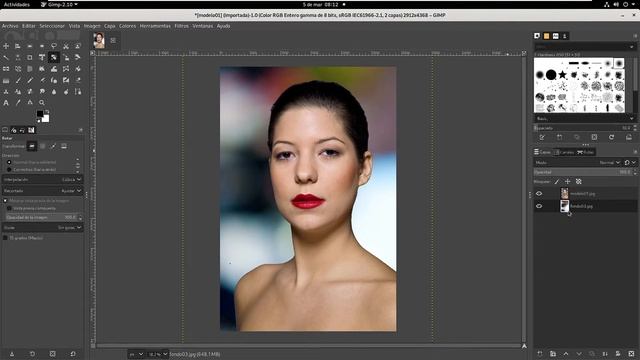Open the Colores menu
The width and height of the screenshot is (640, 360).
(127, 26)
